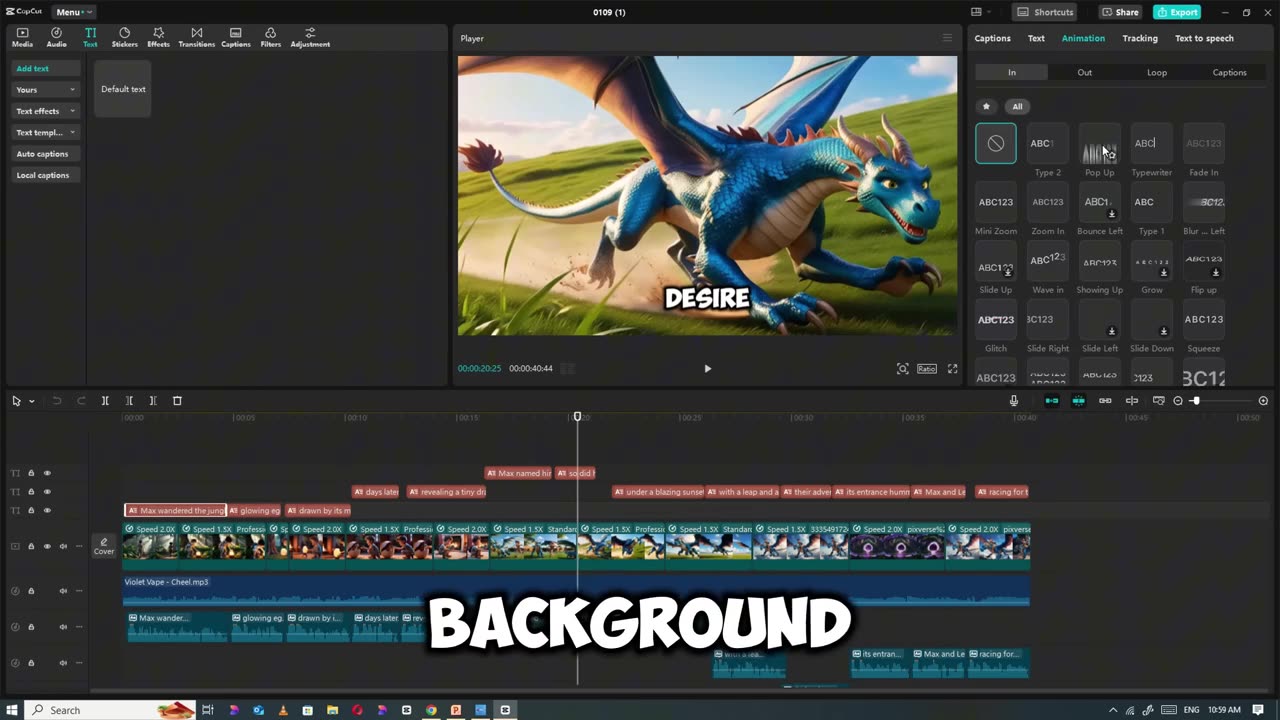Toggle visibility eye of the top text track

pyautogui.click(x=47, y=473)
